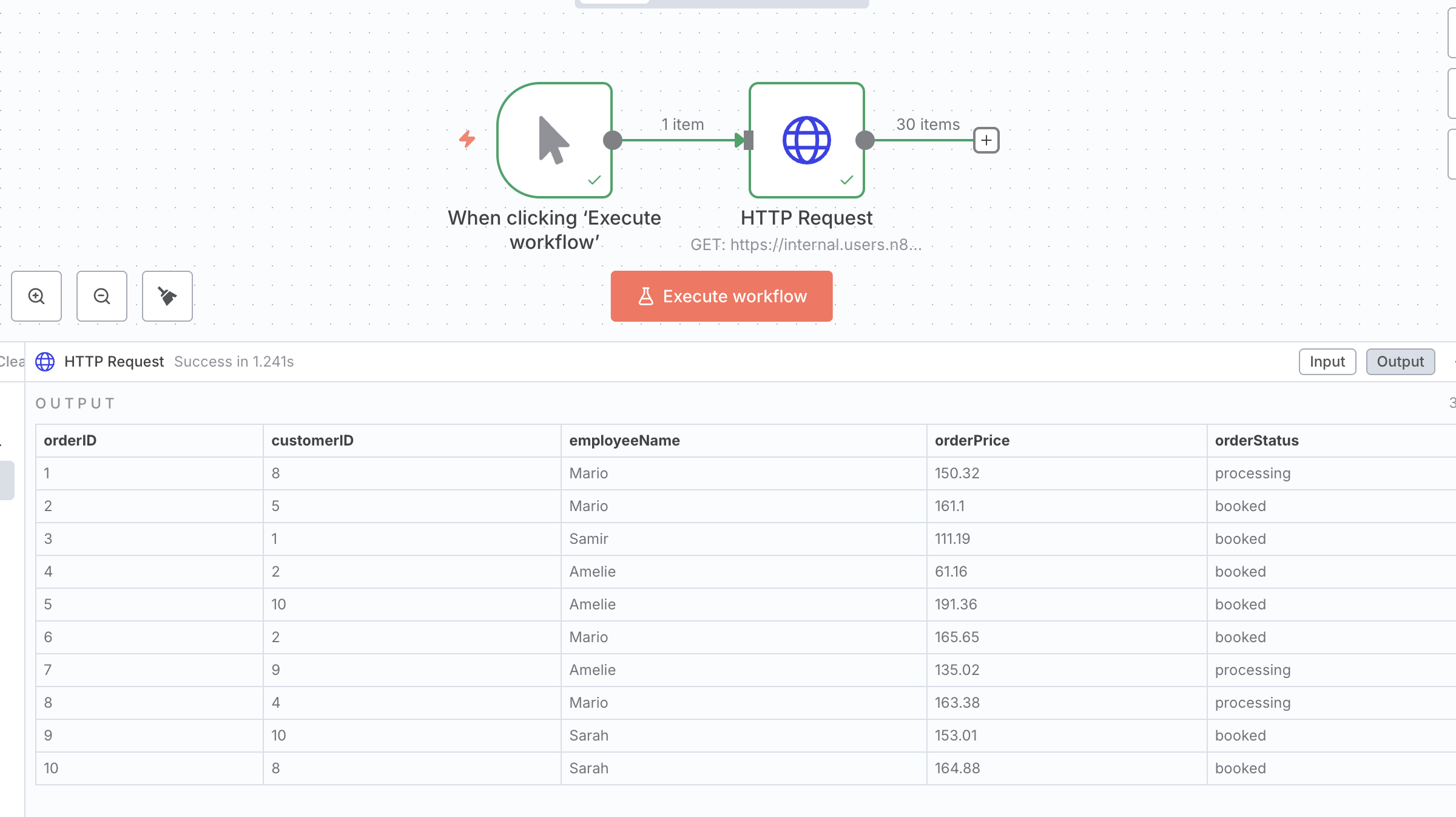1456x817 pixels.
Task: Select the HTTP Request globe node
Action: tap(807, 140)
